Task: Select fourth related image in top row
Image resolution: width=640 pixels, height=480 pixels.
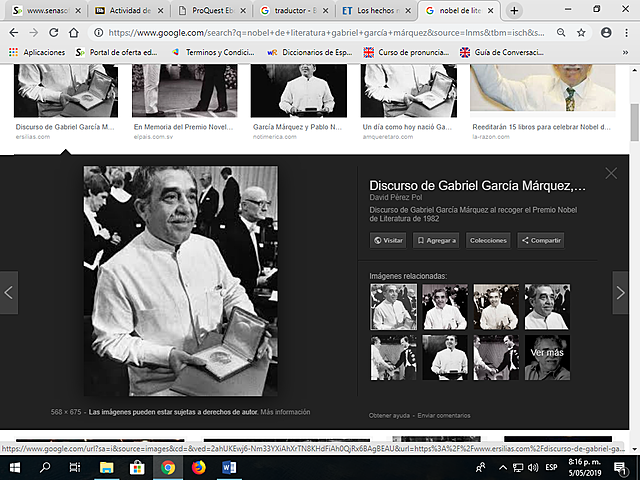Action: 547,307
